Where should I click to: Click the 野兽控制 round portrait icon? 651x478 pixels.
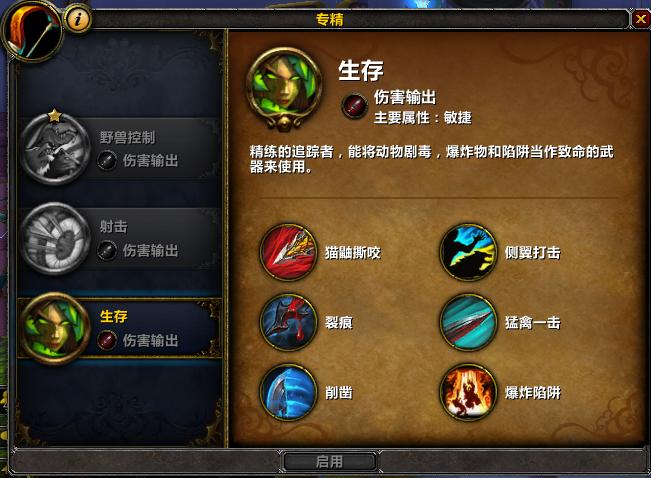pyautogui.click(x=55, y=149)
